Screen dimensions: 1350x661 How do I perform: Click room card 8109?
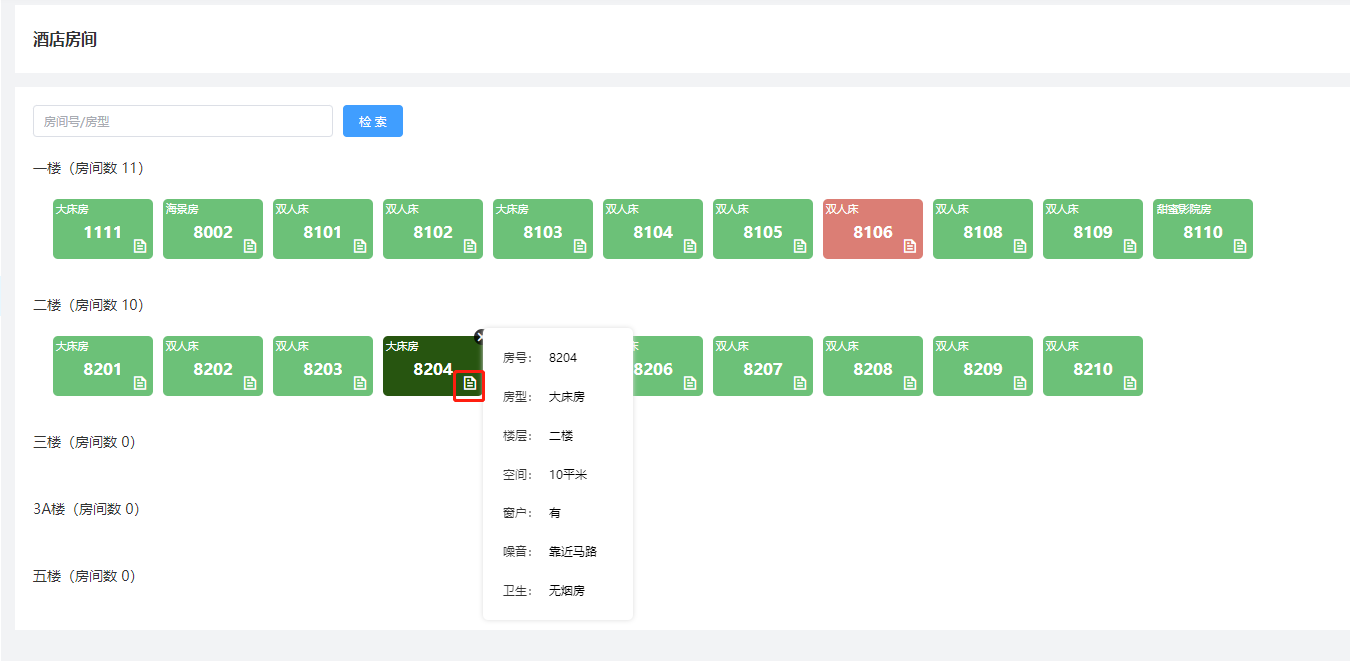pos(1092,229)
